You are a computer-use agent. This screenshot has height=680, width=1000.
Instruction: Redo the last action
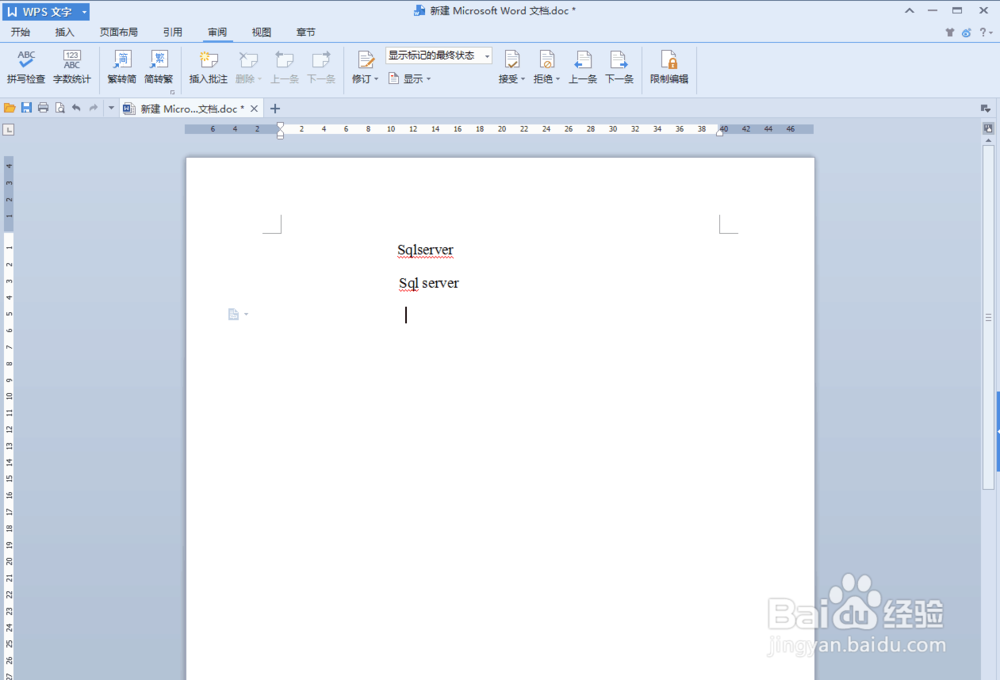[x=93, y=108]
